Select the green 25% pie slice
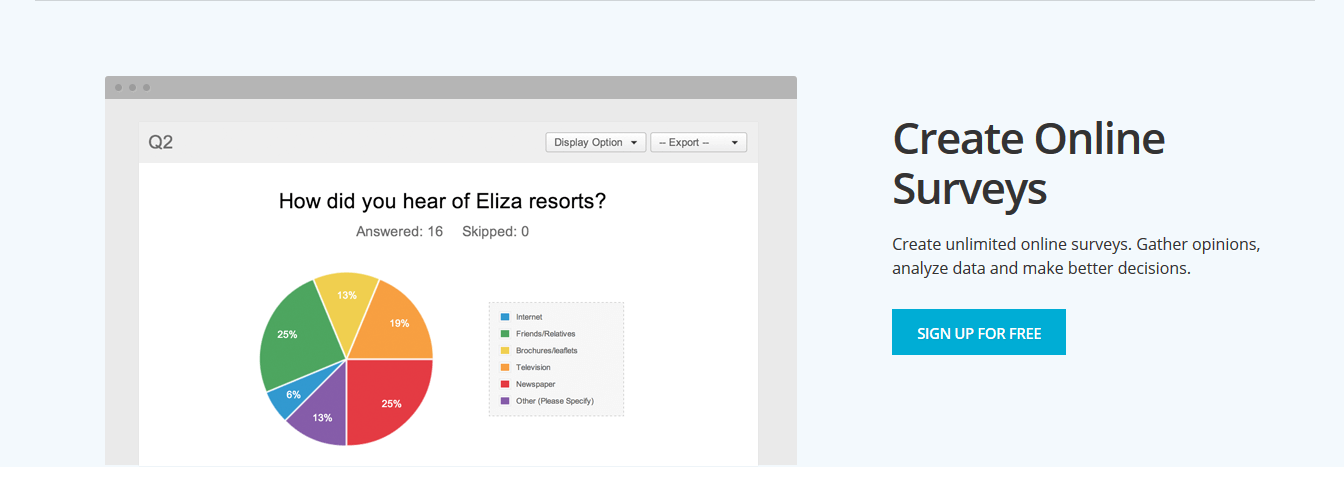This screenshot has height=501, width=1344. coord(288,335)
